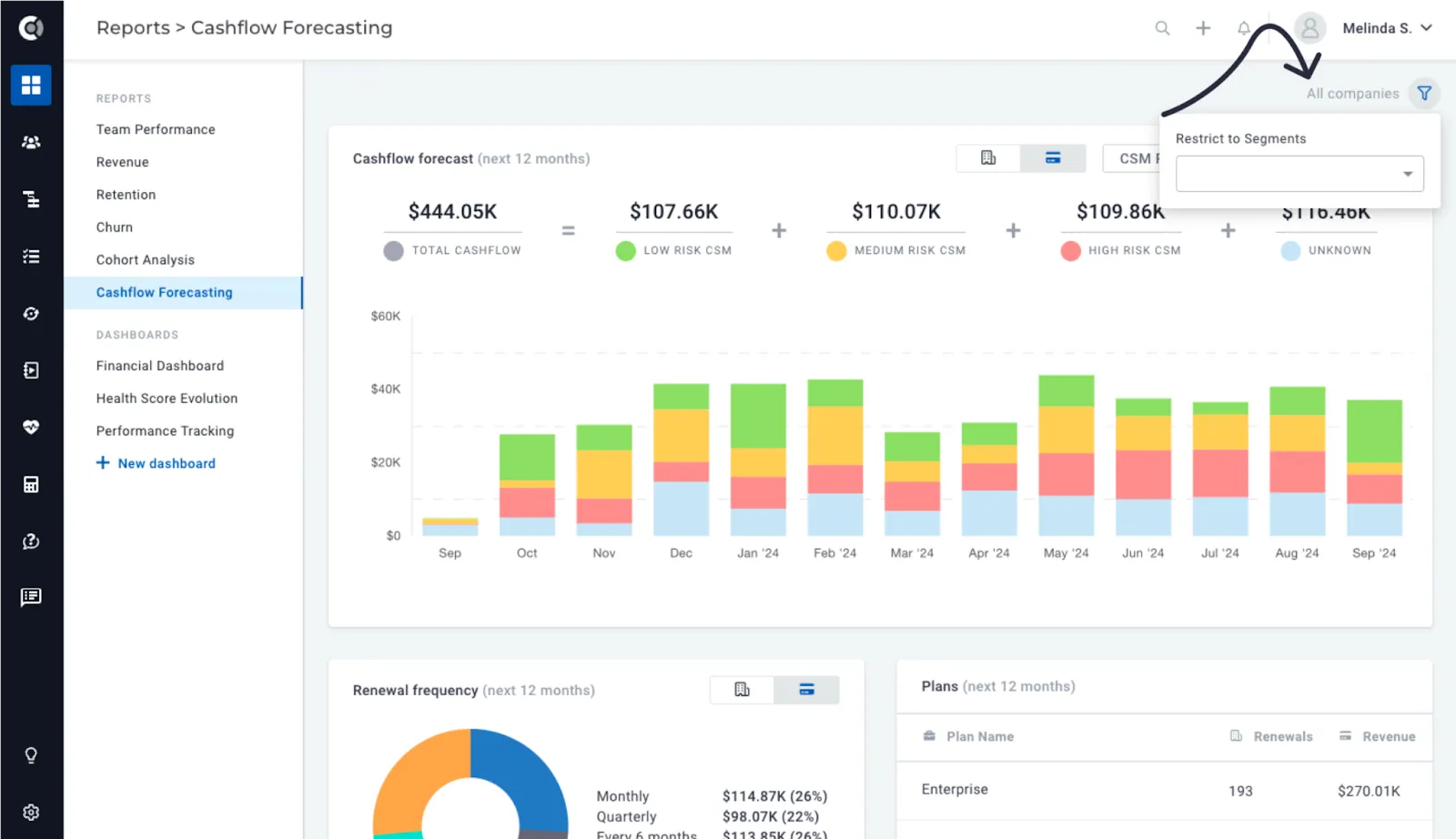Switch Cashflow forecast to revenue card view

[1053, 158]
